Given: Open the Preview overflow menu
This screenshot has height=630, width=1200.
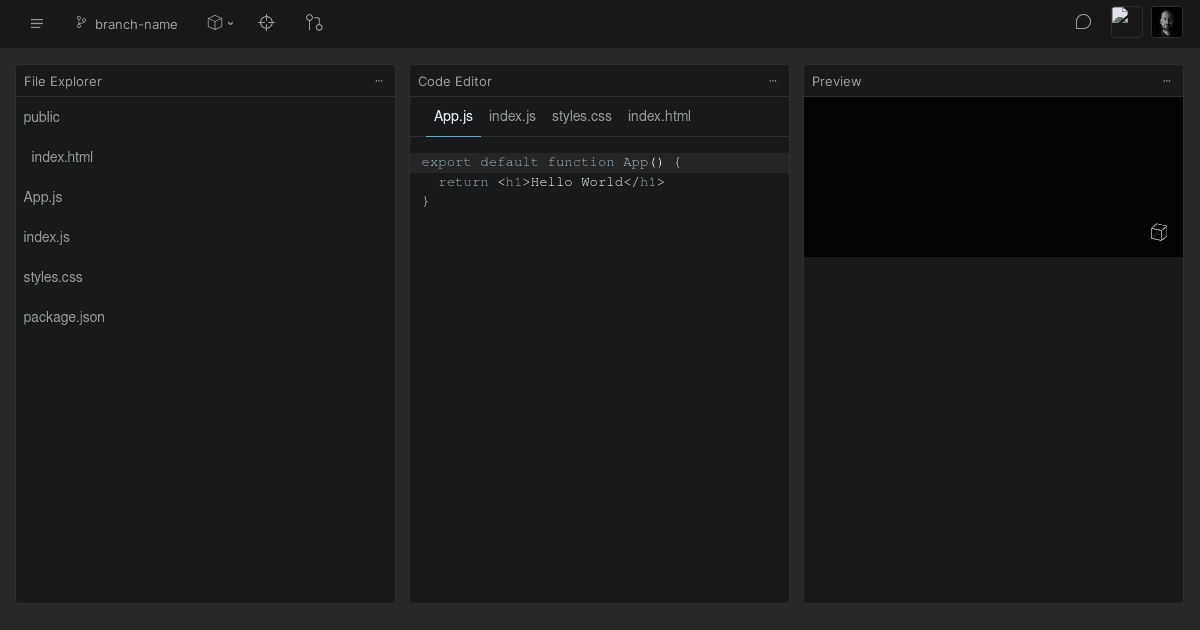Looking at the screenshot, I should pos(1167,81).
